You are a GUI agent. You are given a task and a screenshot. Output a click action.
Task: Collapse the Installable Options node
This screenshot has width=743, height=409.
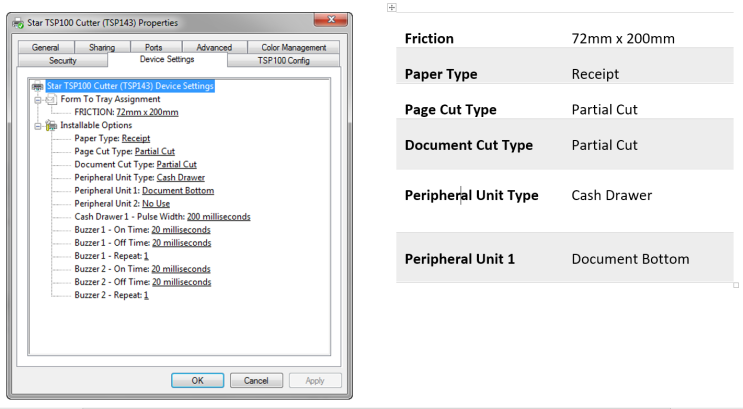click(37, 126)
